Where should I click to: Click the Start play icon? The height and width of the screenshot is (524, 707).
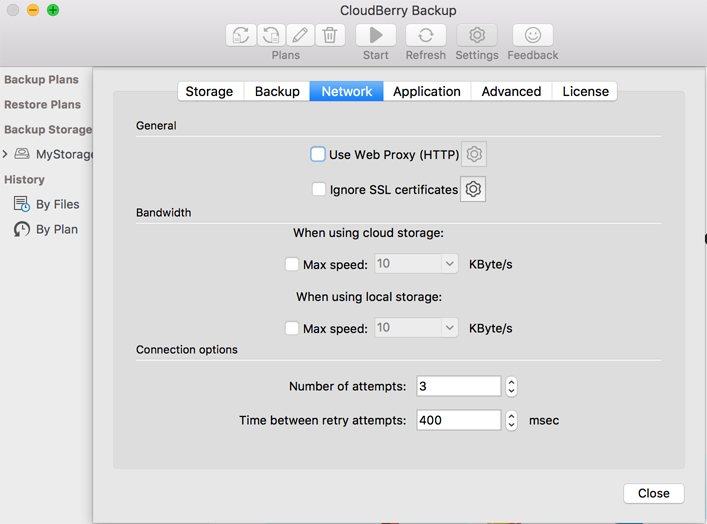[x=376, y=35]
